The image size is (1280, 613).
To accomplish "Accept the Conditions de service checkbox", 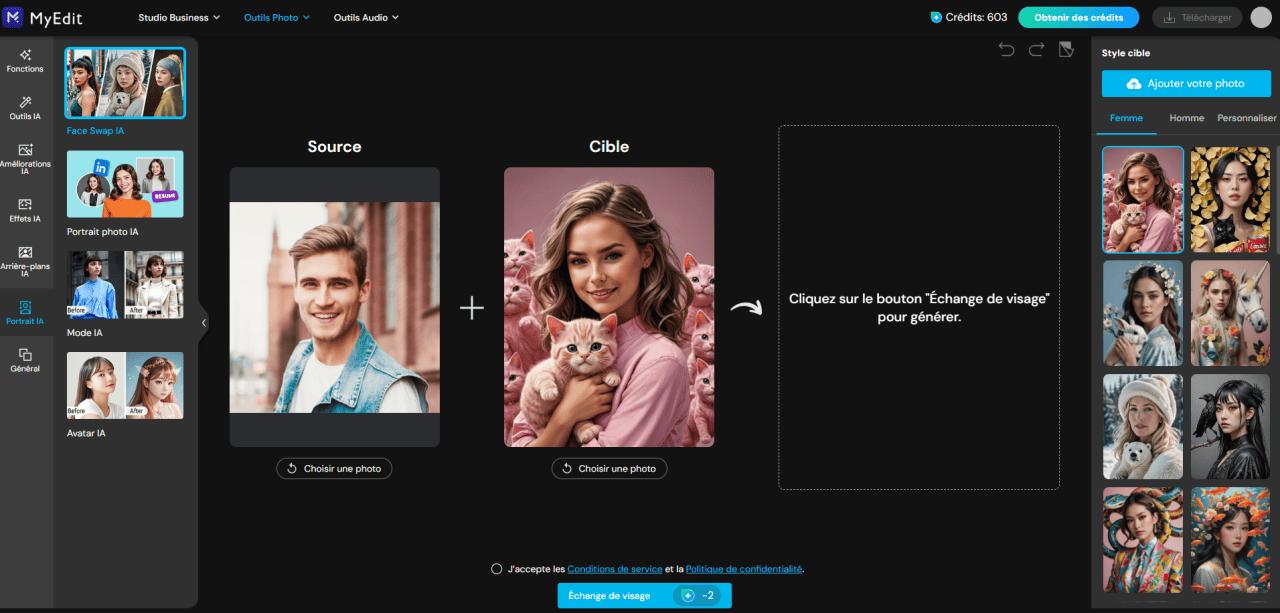I will pyautogui.click(x=496, y=568).
